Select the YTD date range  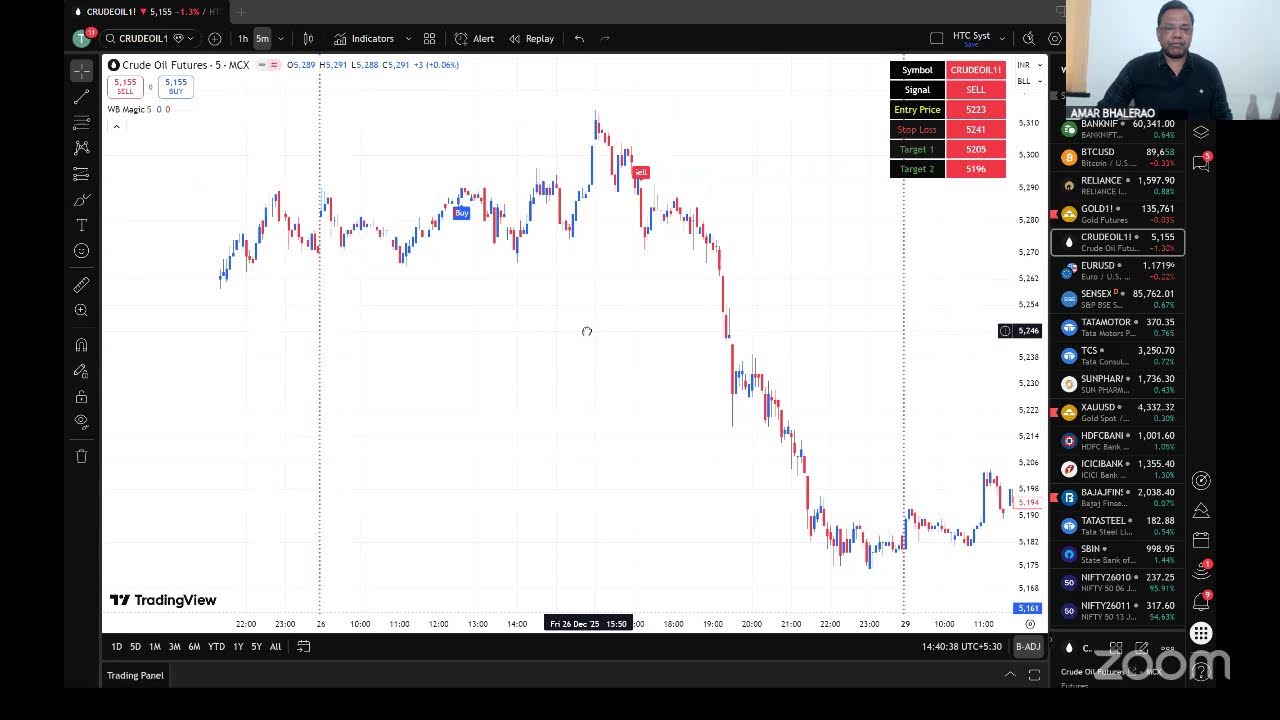216,647
